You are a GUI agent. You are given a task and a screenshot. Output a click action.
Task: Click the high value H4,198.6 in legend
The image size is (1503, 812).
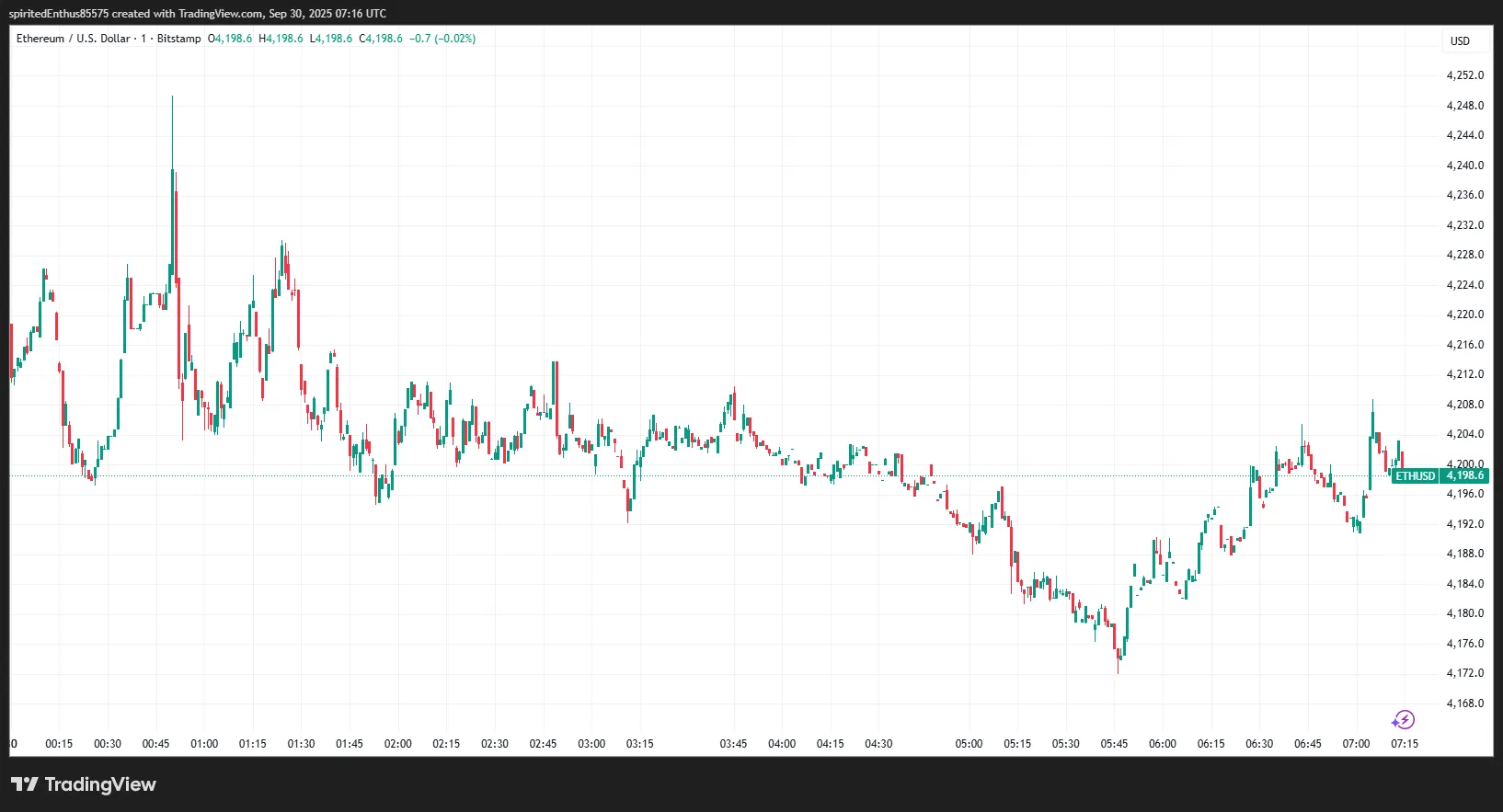(281, 39)
